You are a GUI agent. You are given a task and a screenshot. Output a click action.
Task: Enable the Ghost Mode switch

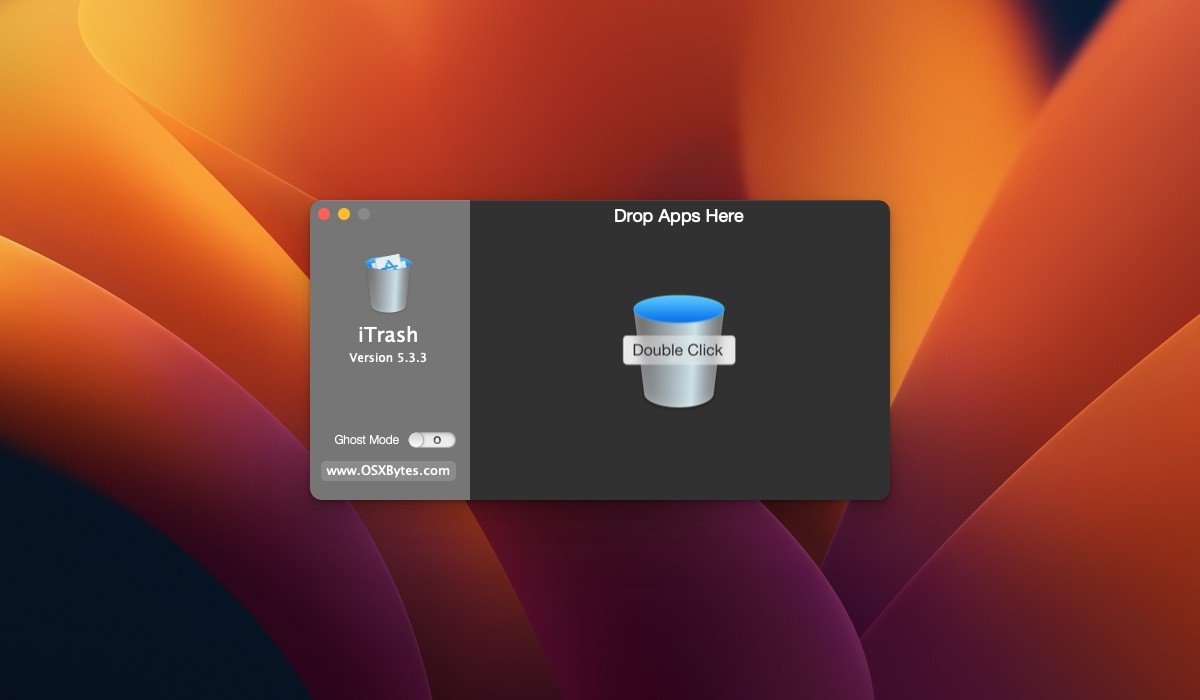coord(432,440)
